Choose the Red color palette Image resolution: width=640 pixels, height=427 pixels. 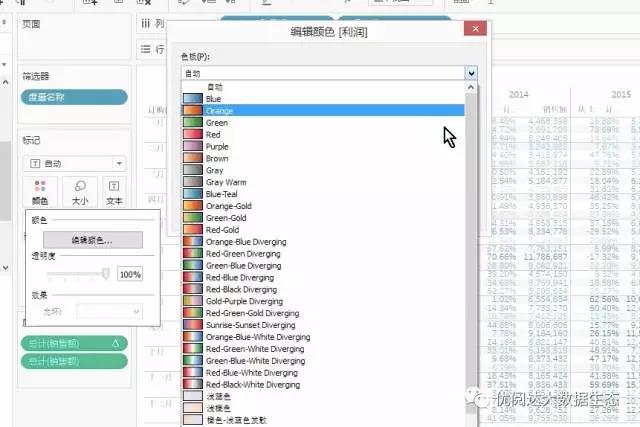(x=323, y=134)
